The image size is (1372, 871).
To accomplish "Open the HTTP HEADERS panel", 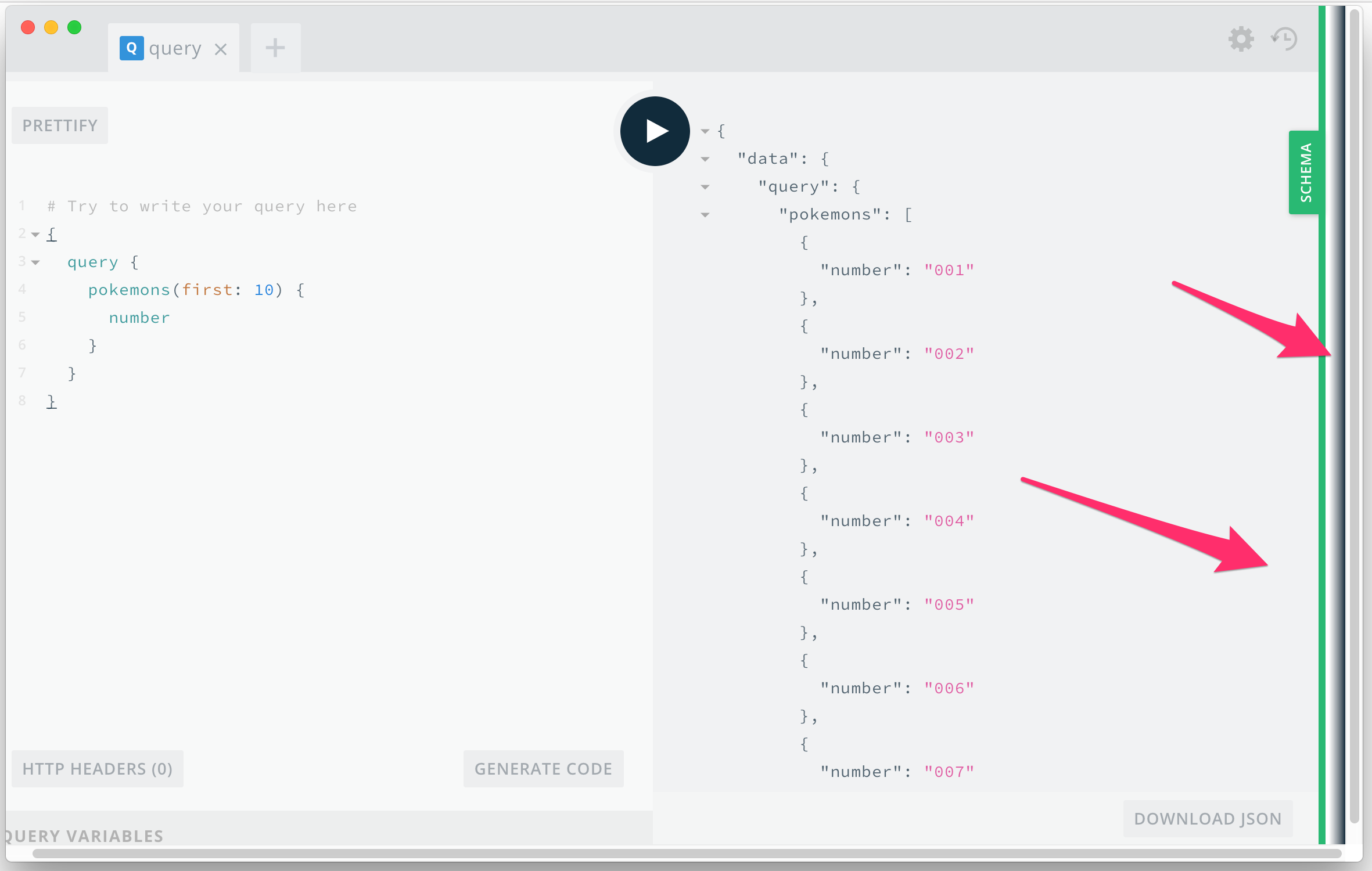I will pos(97,768).
